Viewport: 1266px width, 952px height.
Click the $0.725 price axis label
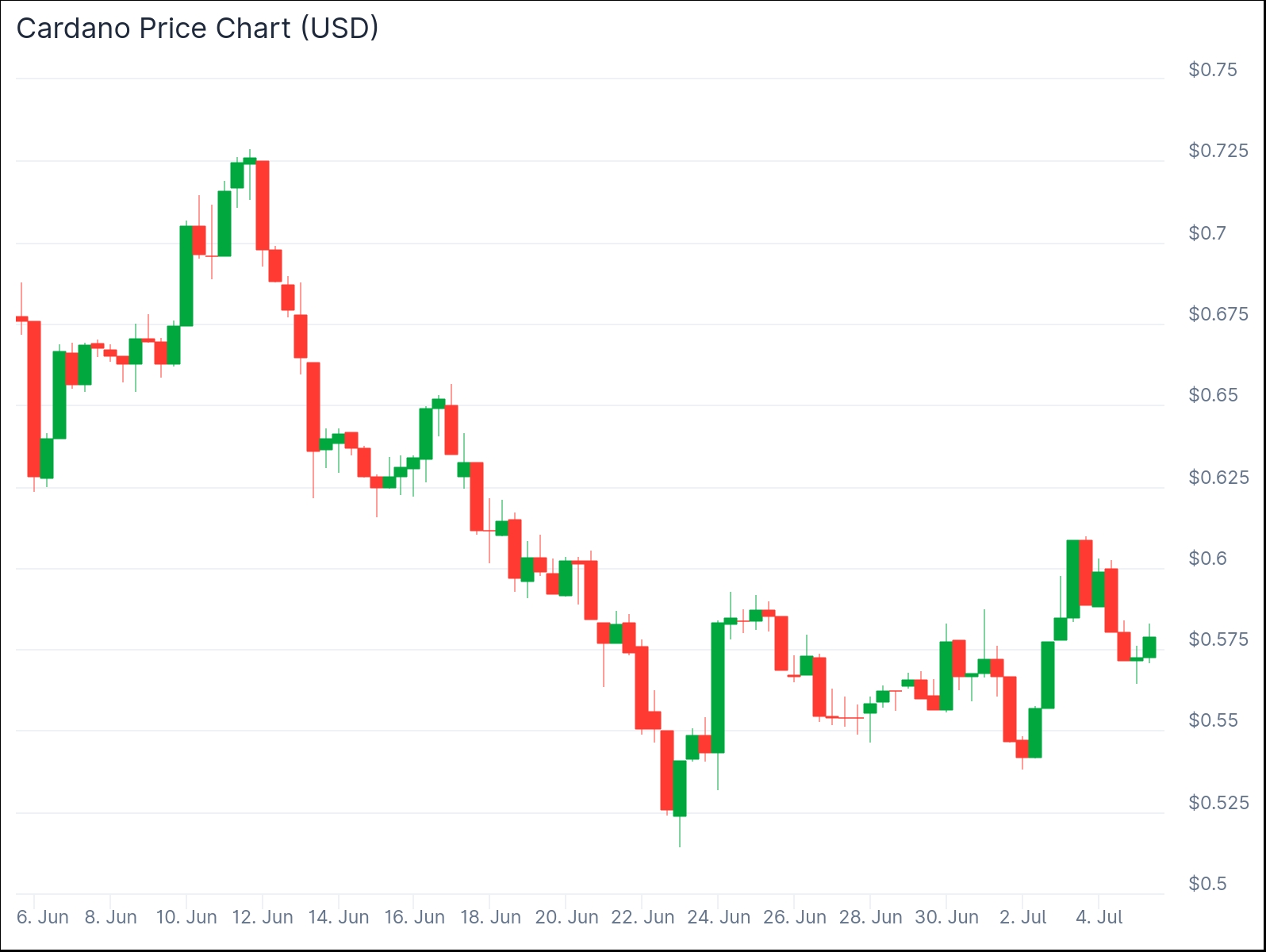(1218, 151)
